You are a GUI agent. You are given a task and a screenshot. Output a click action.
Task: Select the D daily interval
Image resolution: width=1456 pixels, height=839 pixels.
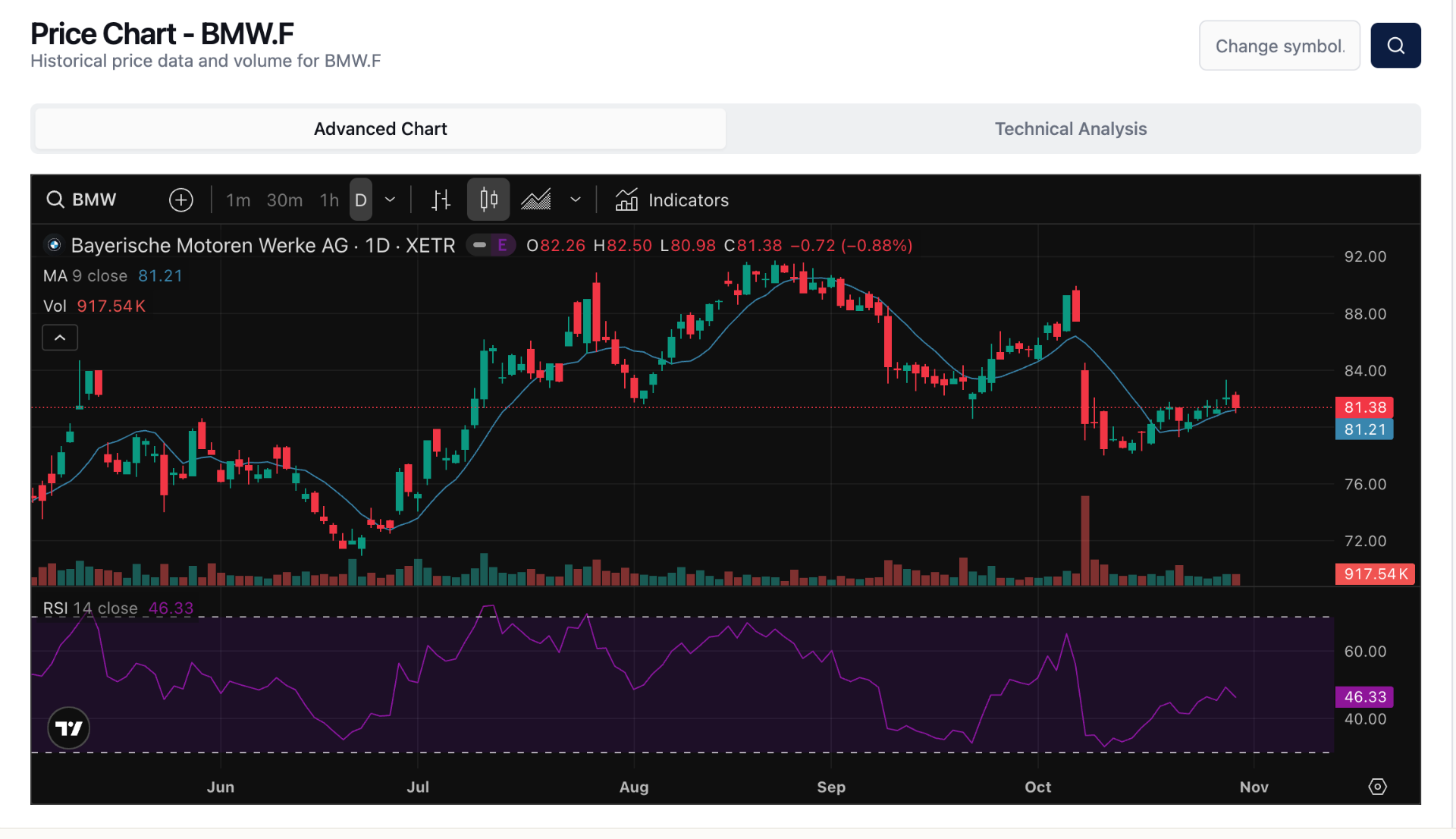361,200
